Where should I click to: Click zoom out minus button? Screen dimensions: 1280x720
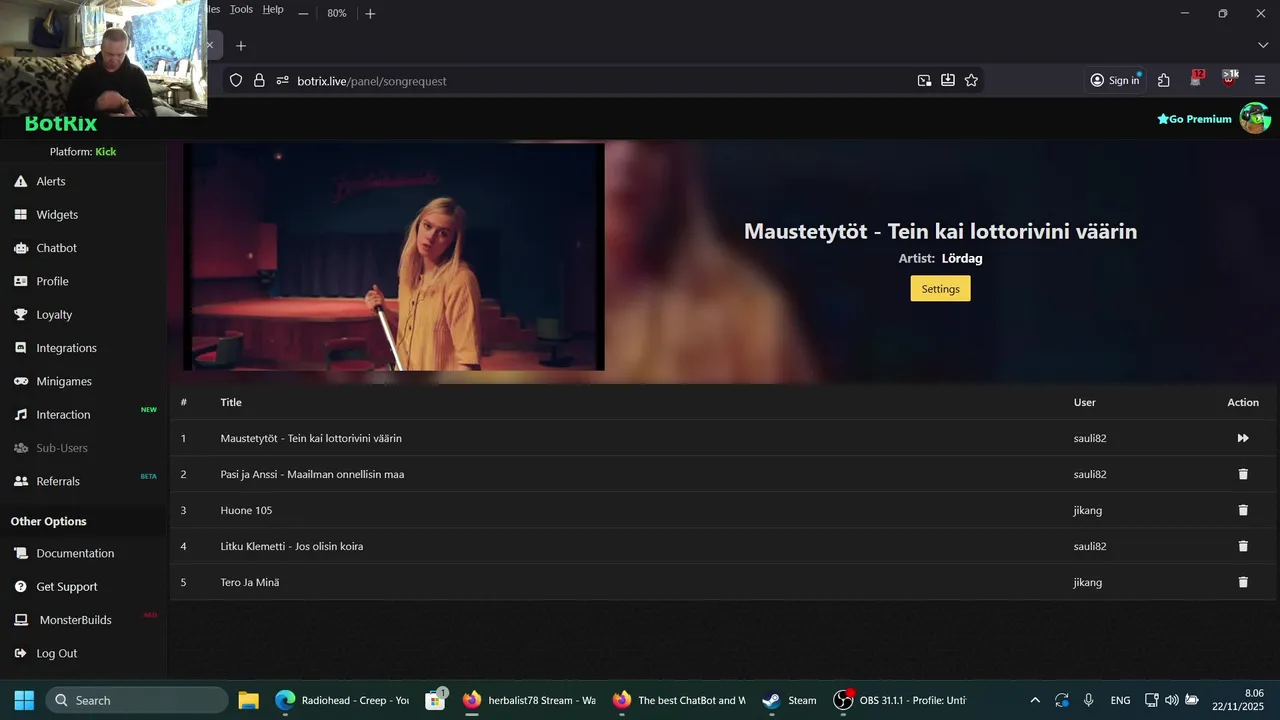(x=303, y=13)
